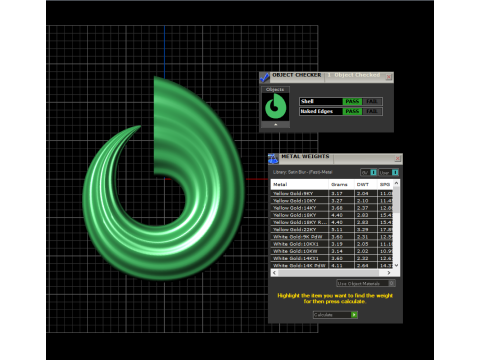Click the metal list's scroll-down arrow
The width and height of the screenshot is (480, 360).
[396, 265]
